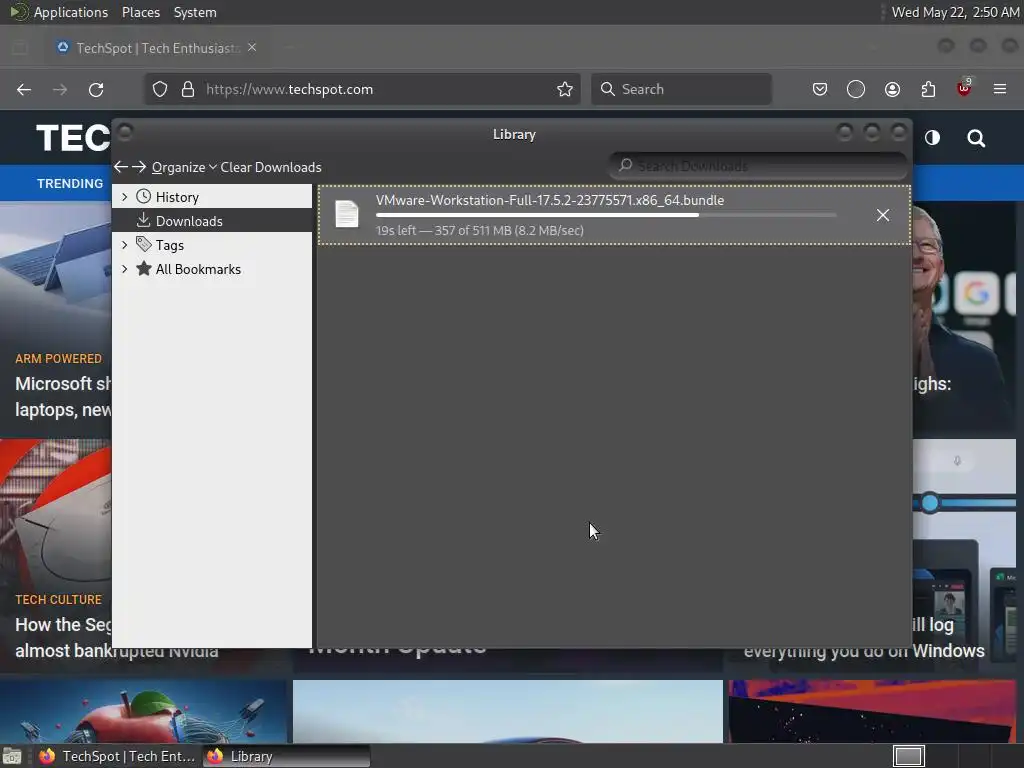1024x768 pixels.
Task: Bookmark this page with star icon
Action: pos(565,89)
